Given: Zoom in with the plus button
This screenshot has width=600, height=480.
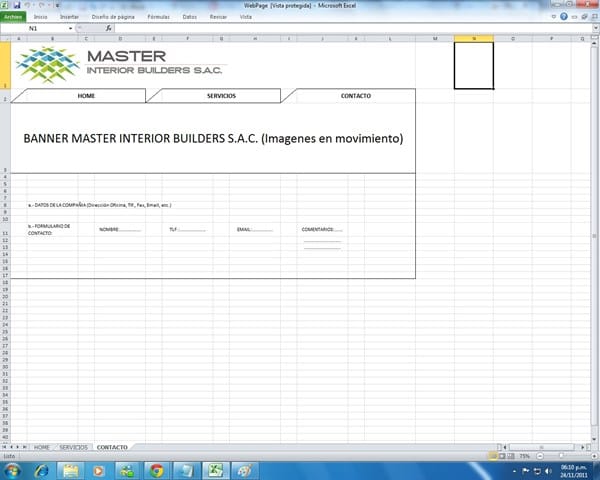Looking at the screenshot, I should tap(595, 456).
